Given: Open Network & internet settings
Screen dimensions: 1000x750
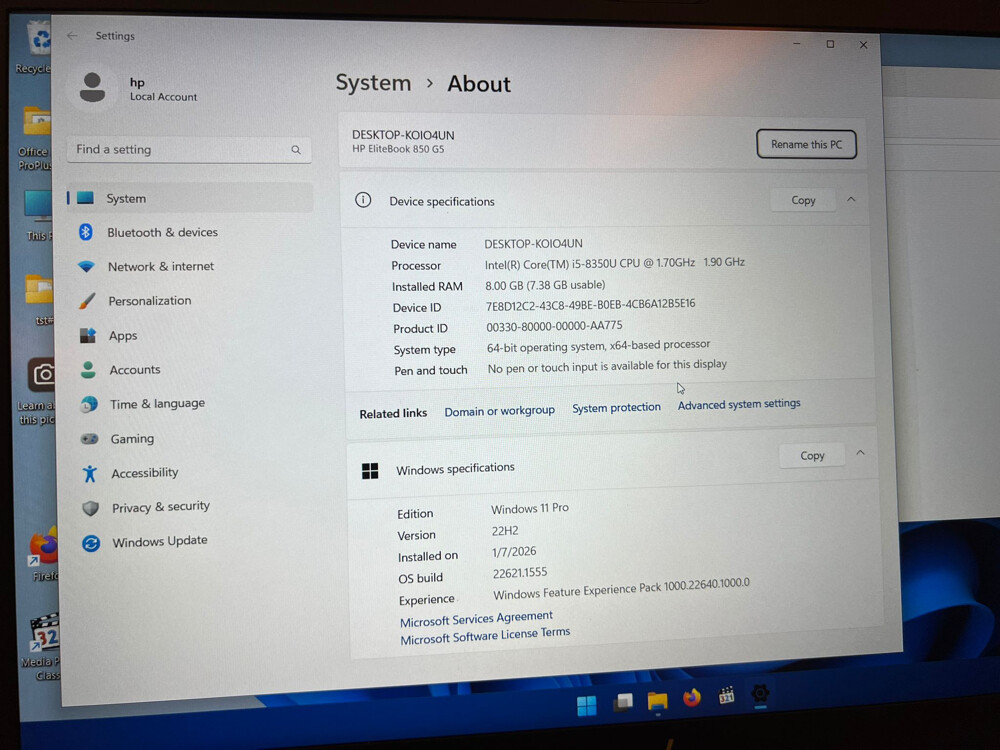Looking at the screenshot, I should point(161,267).
